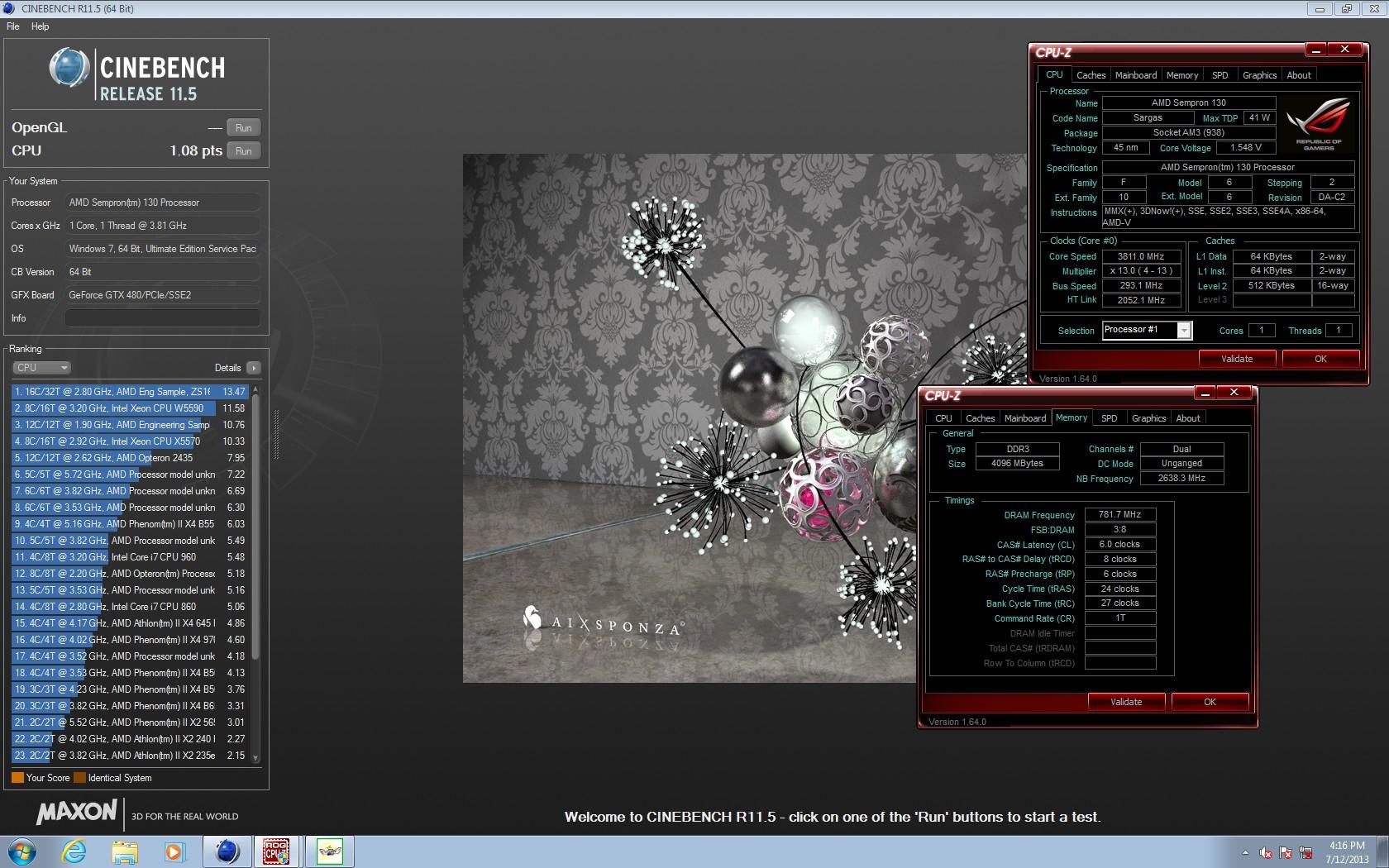This screenshot has height=868, width=1389.
Task: Switch to Cinebench taskbar icon
Action: pyautogui.click(x=227, y=851)
